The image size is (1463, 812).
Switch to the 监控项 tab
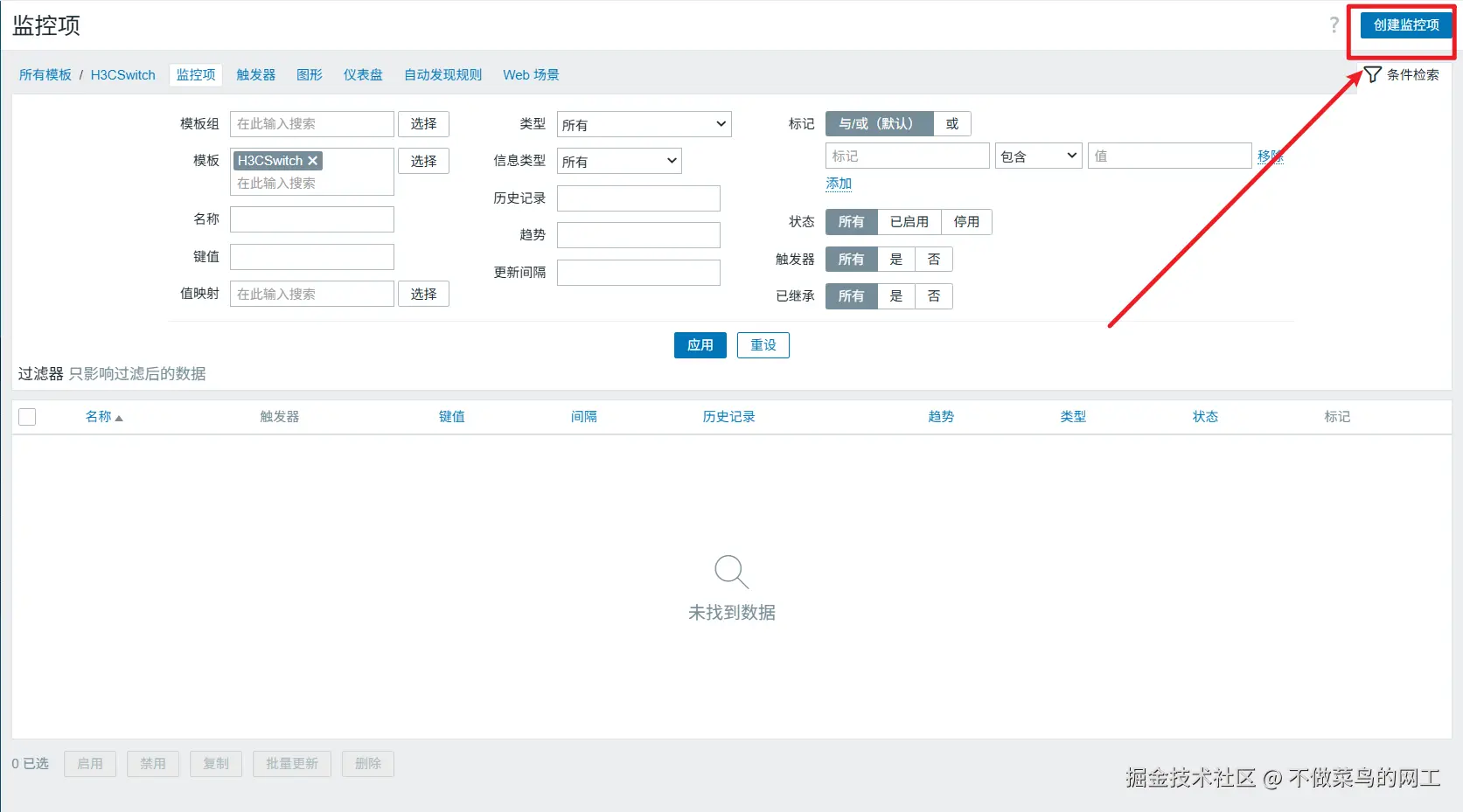pyautogui.click(x=196, y=75)
